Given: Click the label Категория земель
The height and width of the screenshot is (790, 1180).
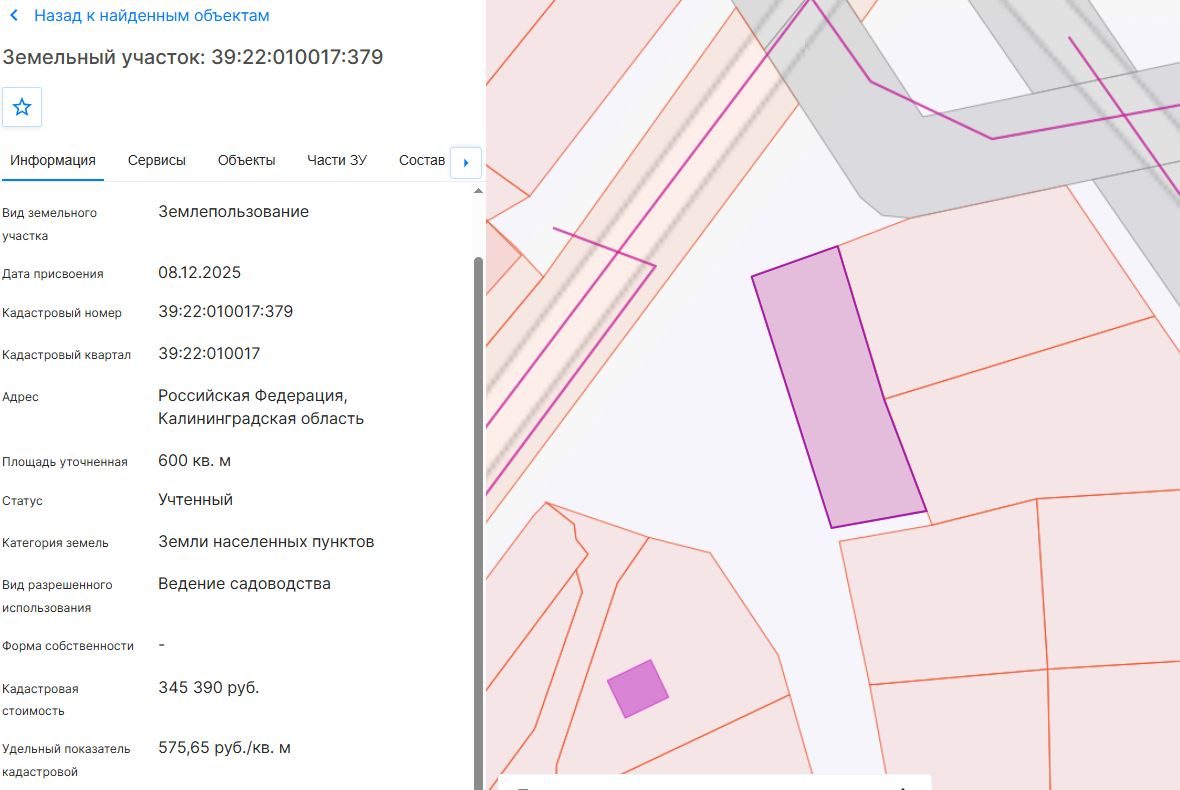Looking at the screenshot, I should [x=55, y=543].
